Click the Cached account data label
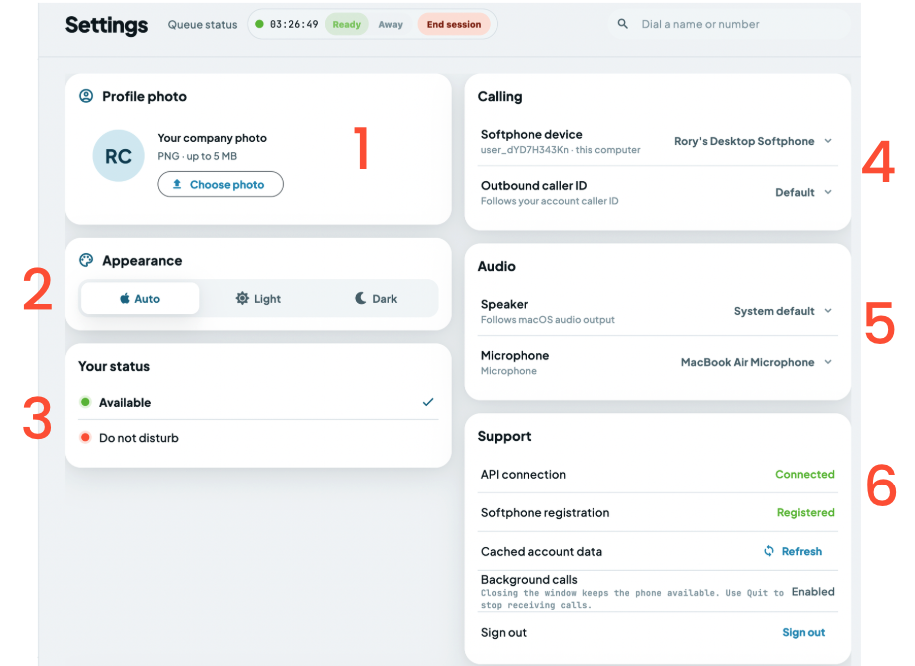This screenshot has width=915, height=666. click(541, 551)
